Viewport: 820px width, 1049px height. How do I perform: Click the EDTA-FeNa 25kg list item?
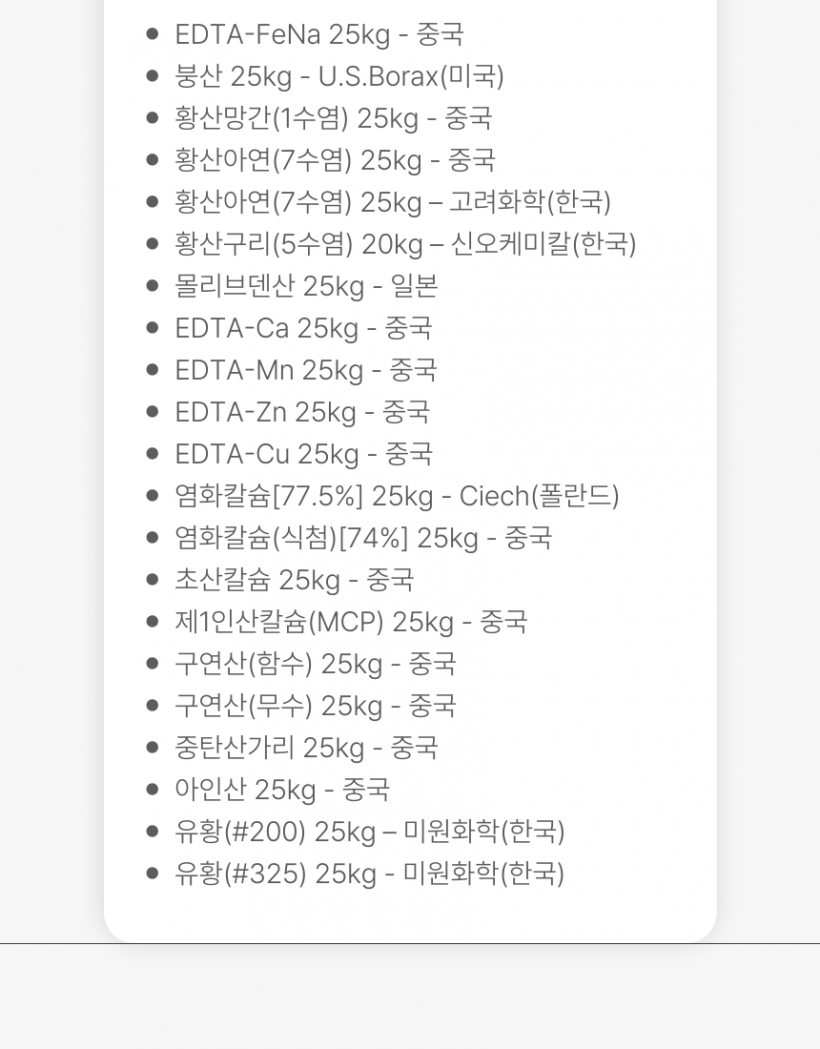pos(319,35)
